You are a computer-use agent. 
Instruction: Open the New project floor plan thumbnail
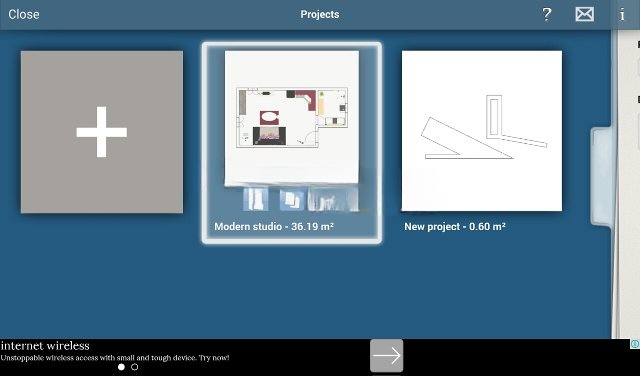click(482, 131)
